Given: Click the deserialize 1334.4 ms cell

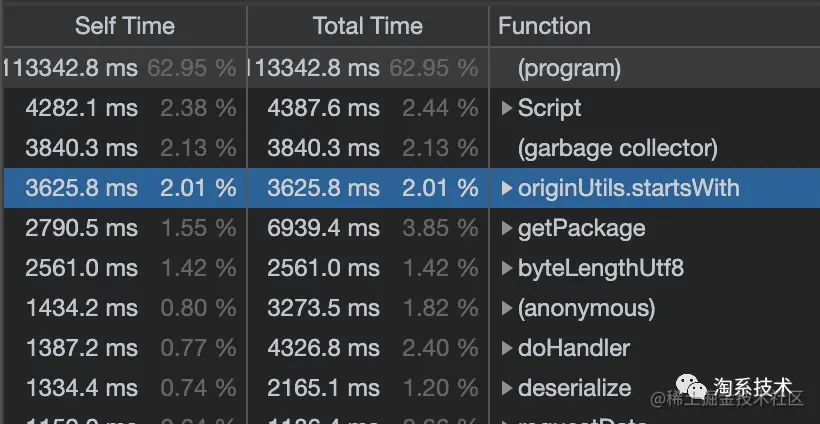Looking at the screenshot, I should (82, 388).
